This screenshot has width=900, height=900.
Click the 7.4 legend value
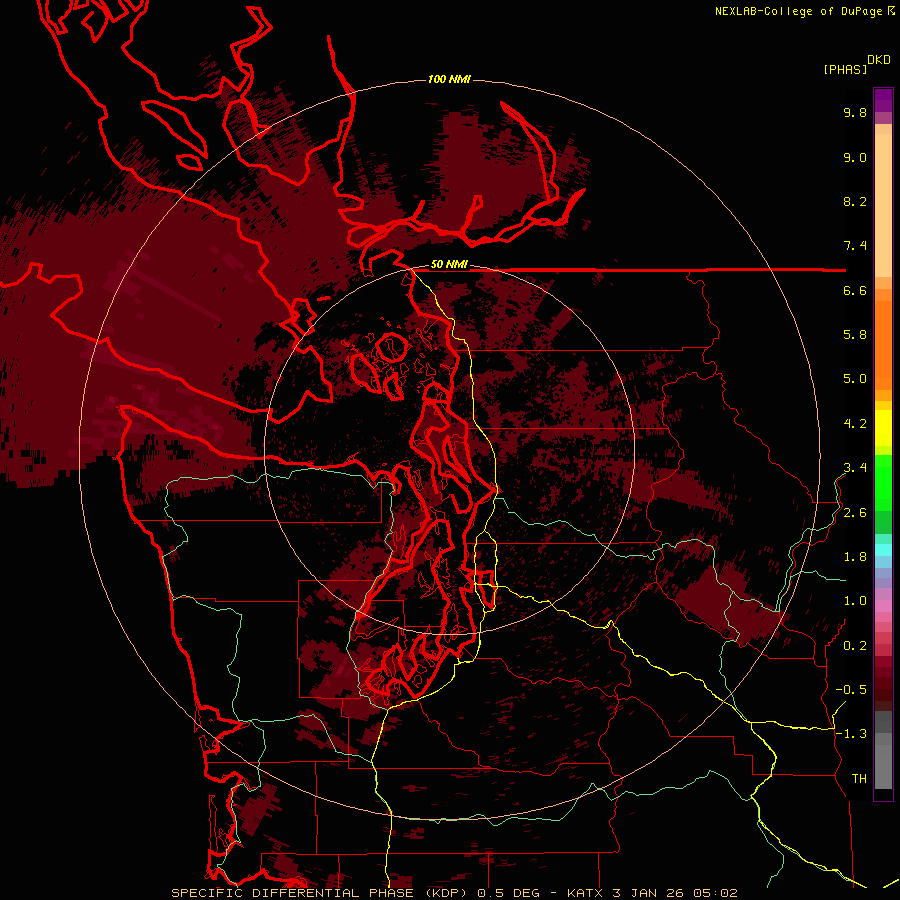pyautogui.click(x=855, y=246)
